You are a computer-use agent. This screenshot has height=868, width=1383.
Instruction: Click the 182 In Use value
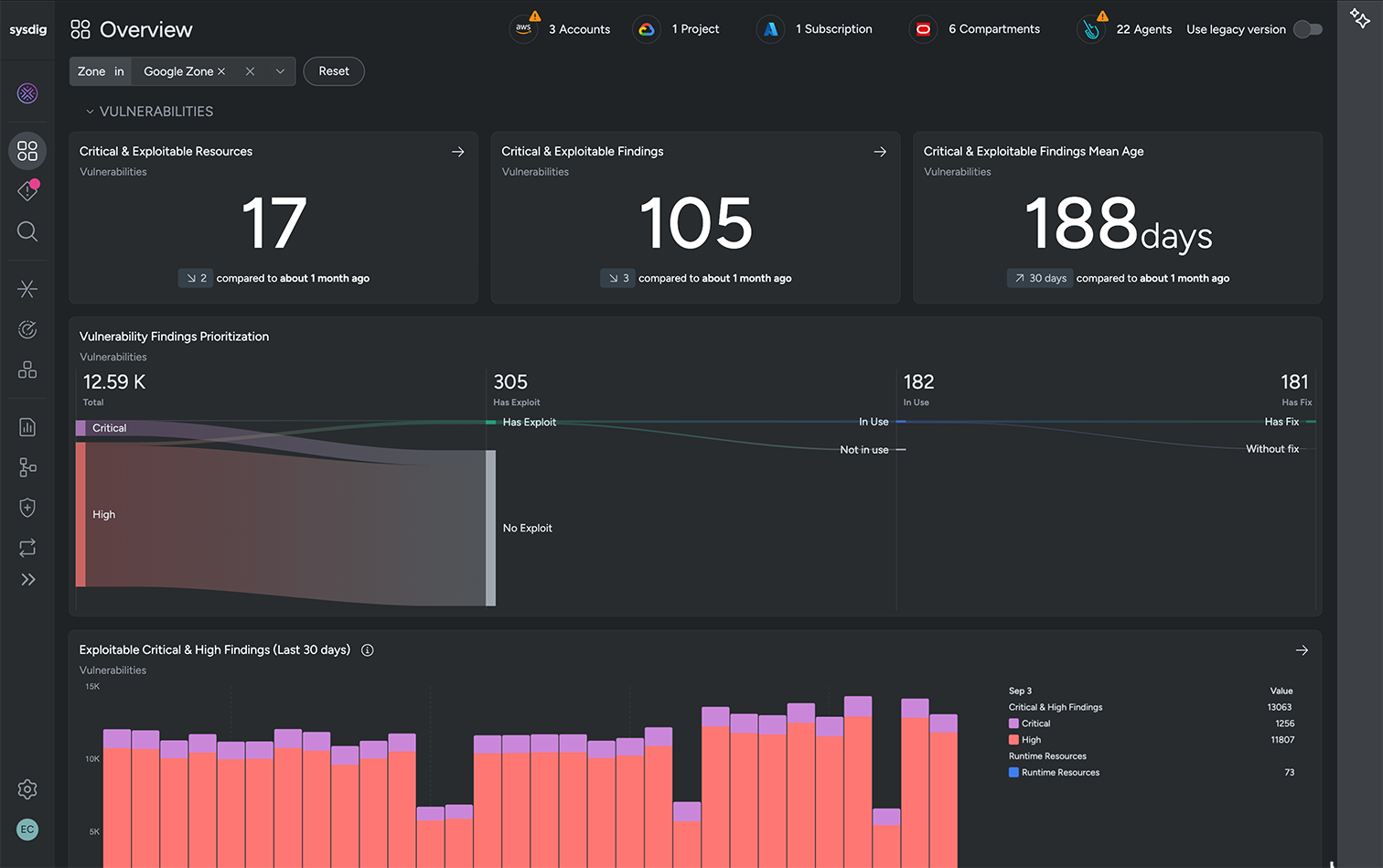pos(919,382)
